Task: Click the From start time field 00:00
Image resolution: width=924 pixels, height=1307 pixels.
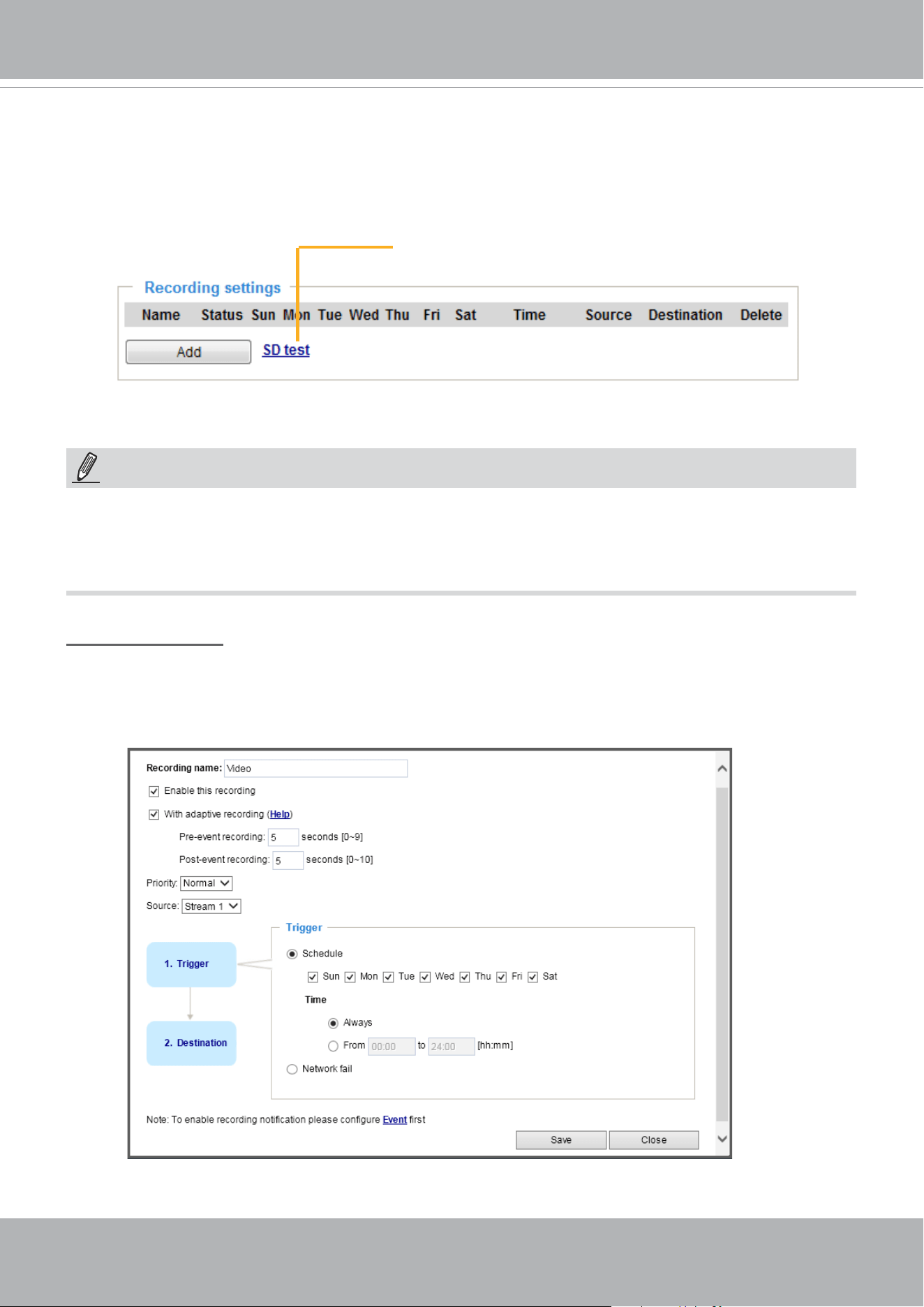Action: [392, 1047]
